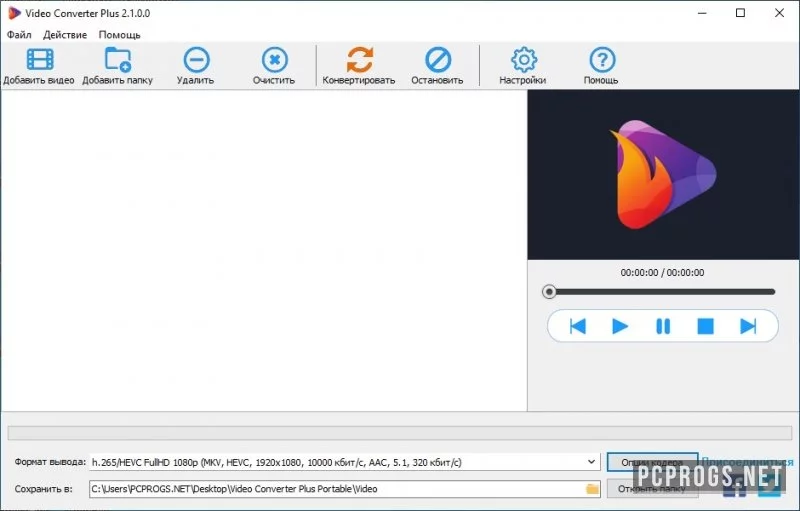Click the Опции кодера button
This screenshot has height=511, width=800.
[652, 462]
